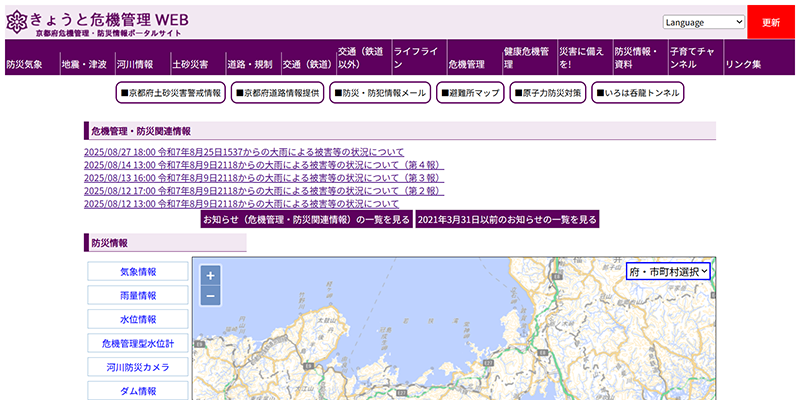Image resolution: width=800 pixels, height=400 pixels.
Task: Open the 災害に備えを! menu
Action: (585, 57)
